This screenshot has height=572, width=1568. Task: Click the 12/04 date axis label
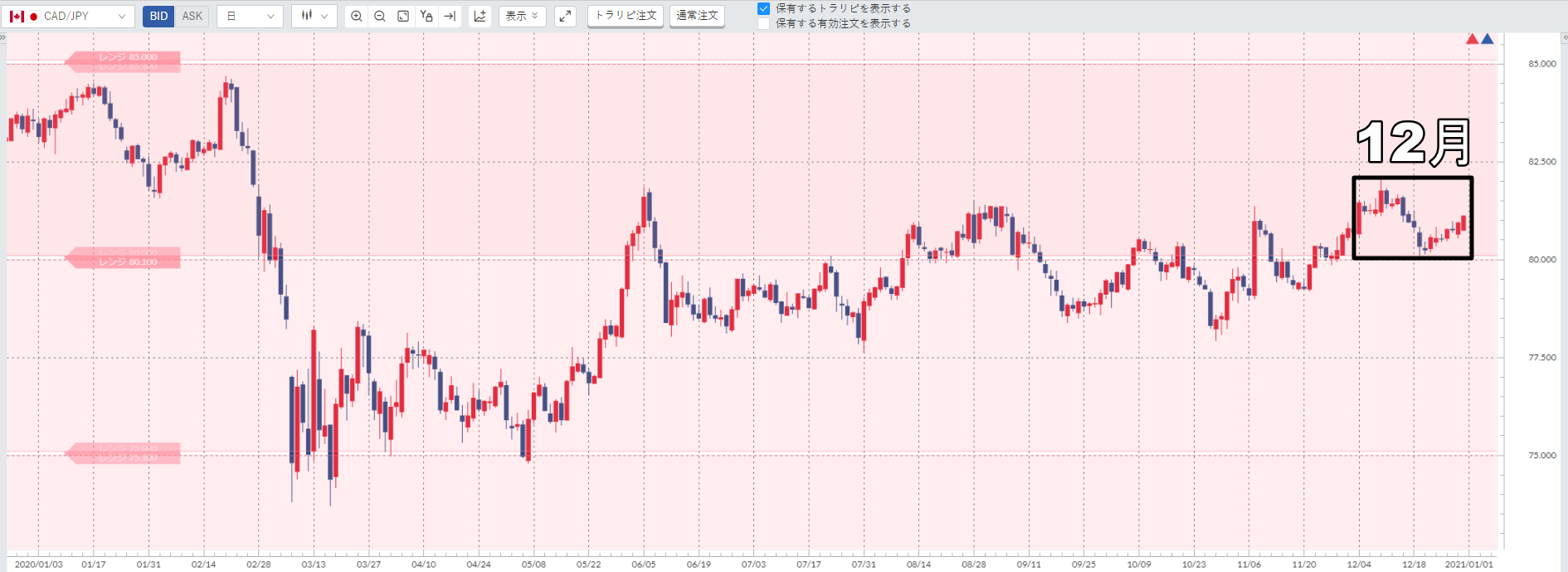1359,565
